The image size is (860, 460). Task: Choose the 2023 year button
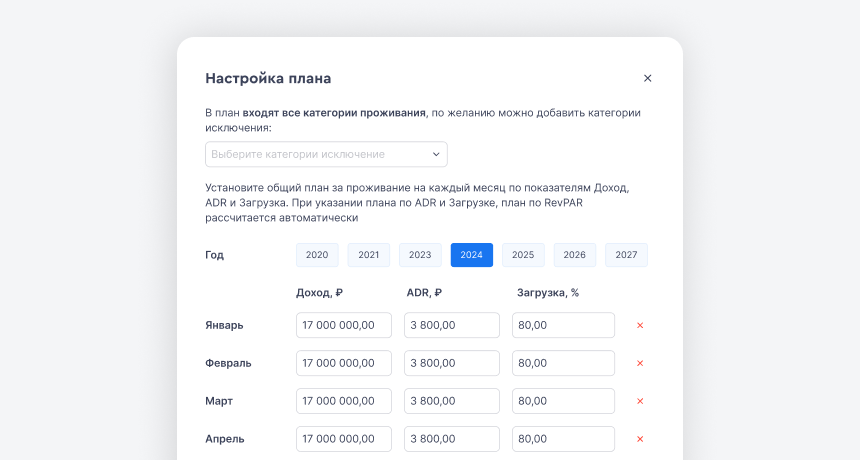(420, 255)
